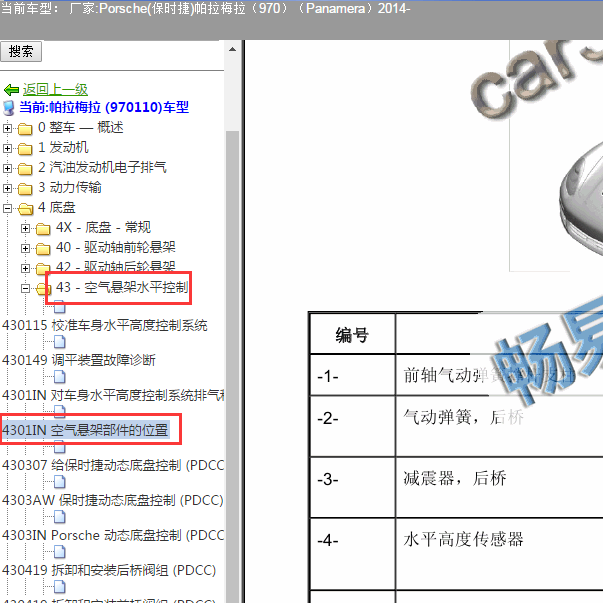603x603 pixels.
Task: Click table cell -3-
Action: click(352, 488)
